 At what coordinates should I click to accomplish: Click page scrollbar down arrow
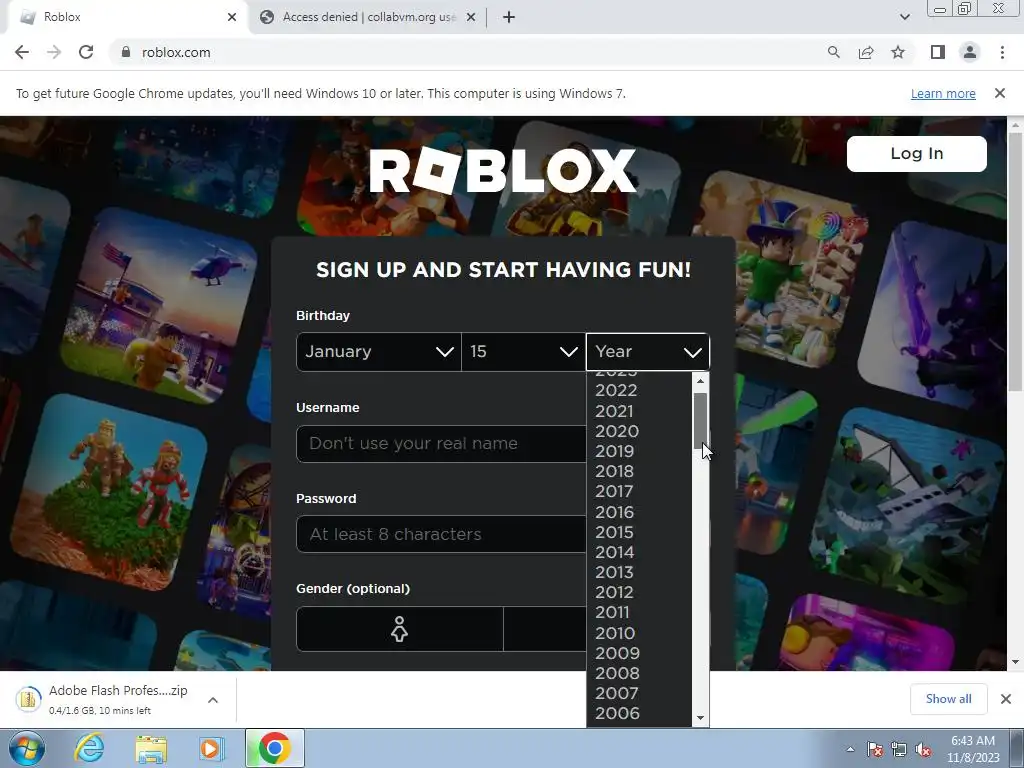click(x=1015, y=662)
